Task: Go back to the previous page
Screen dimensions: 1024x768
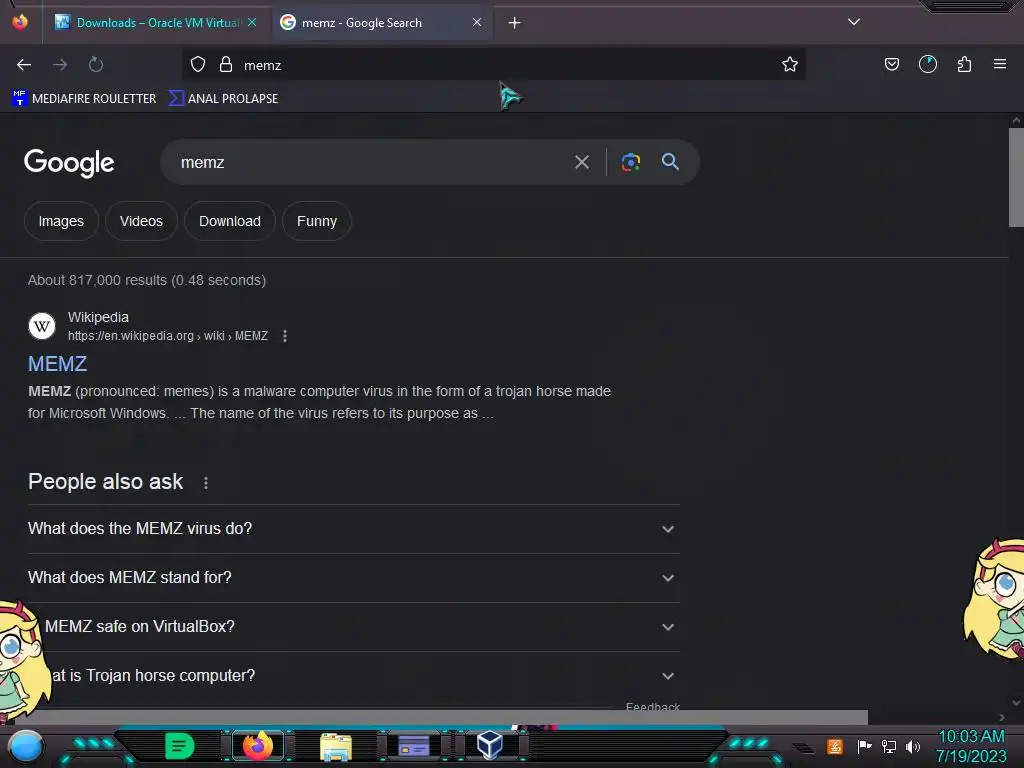Action: pyautogui.click(x=24, y=65)
